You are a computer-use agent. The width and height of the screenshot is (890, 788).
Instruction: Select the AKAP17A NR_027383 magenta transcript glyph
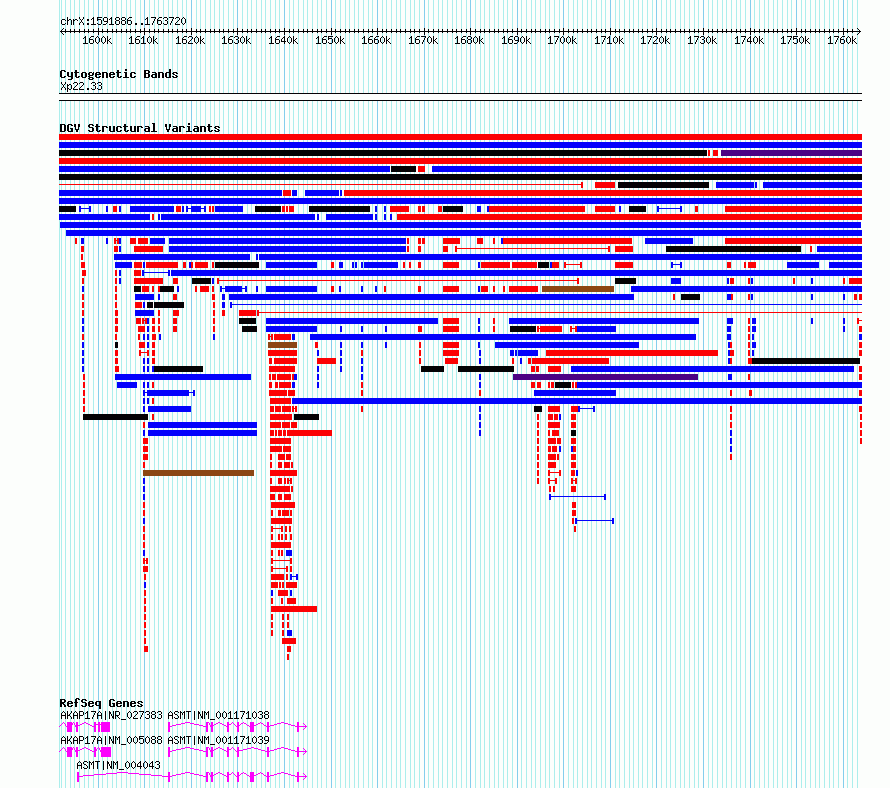click(x=85, y=727)
